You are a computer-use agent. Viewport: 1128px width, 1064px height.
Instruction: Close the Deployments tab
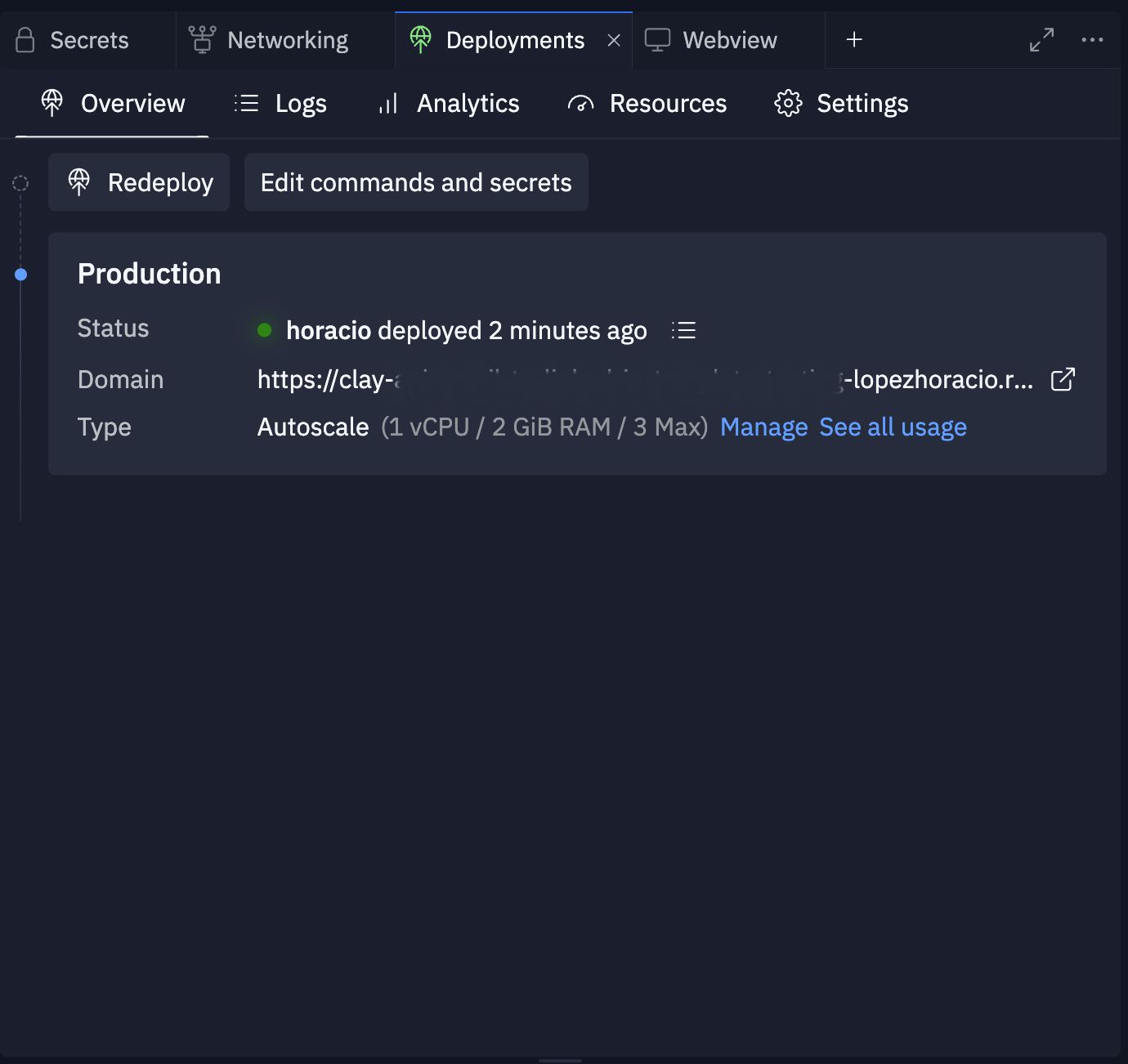614,40
